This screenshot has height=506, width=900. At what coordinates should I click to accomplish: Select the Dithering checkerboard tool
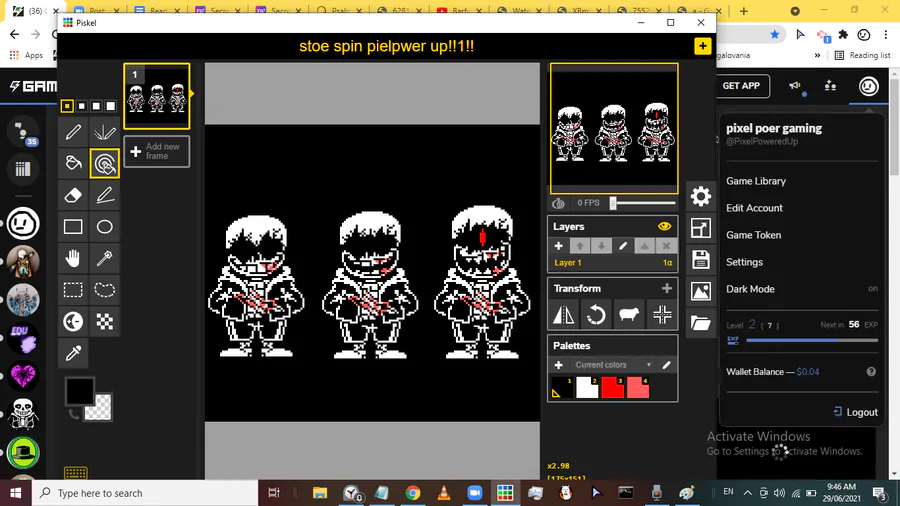pos(104,321)
